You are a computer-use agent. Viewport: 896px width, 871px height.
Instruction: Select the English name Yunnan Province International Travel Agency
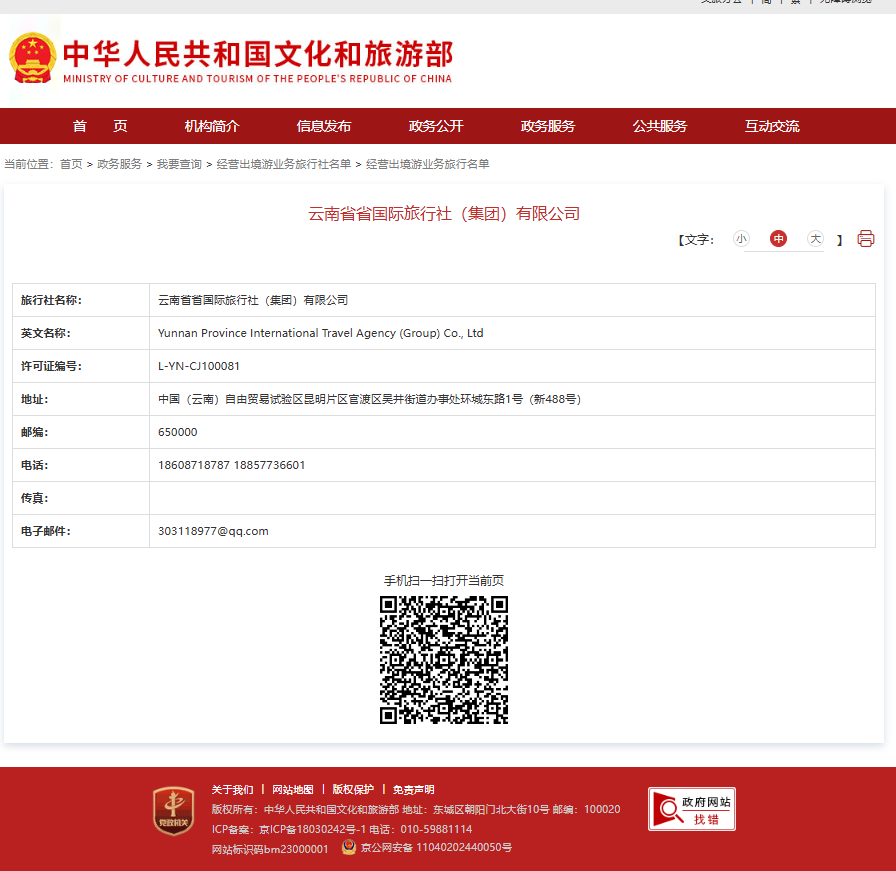(321, 333)
